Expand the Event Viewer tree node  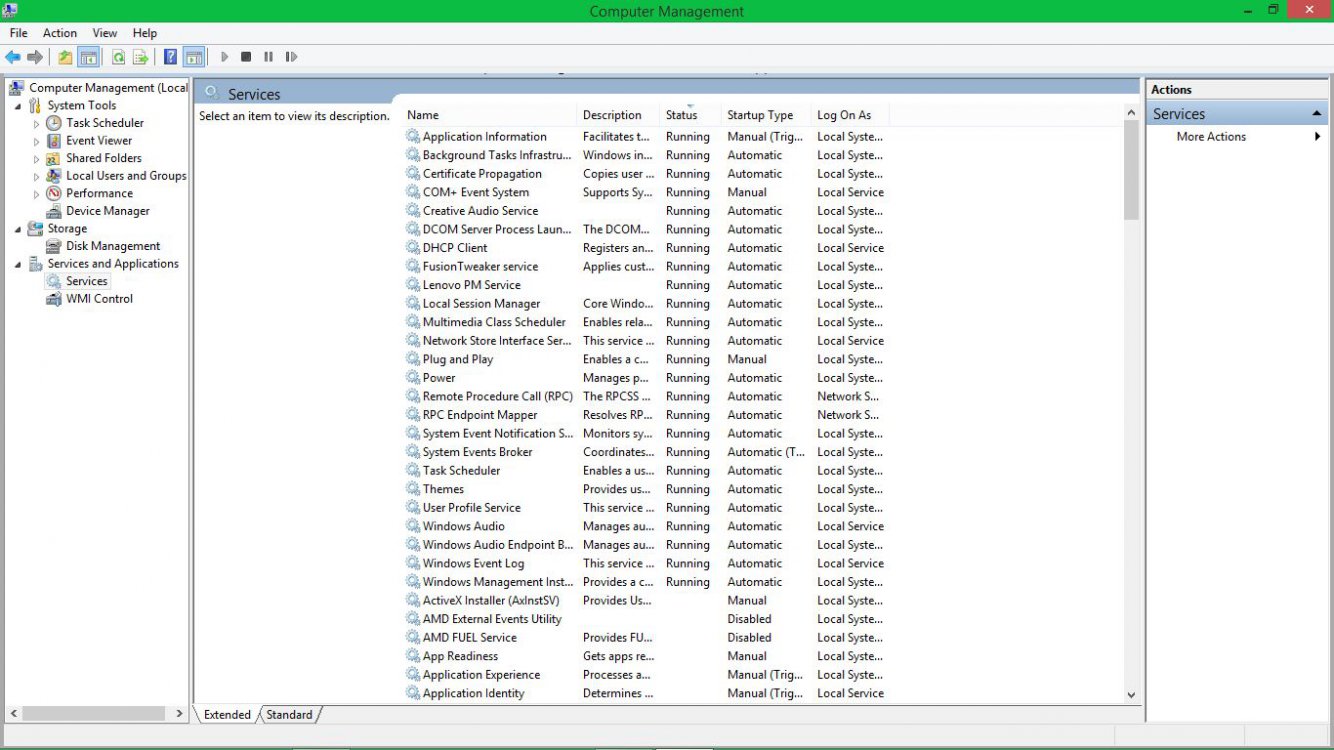pyautogui.click(x=37, y=141)
